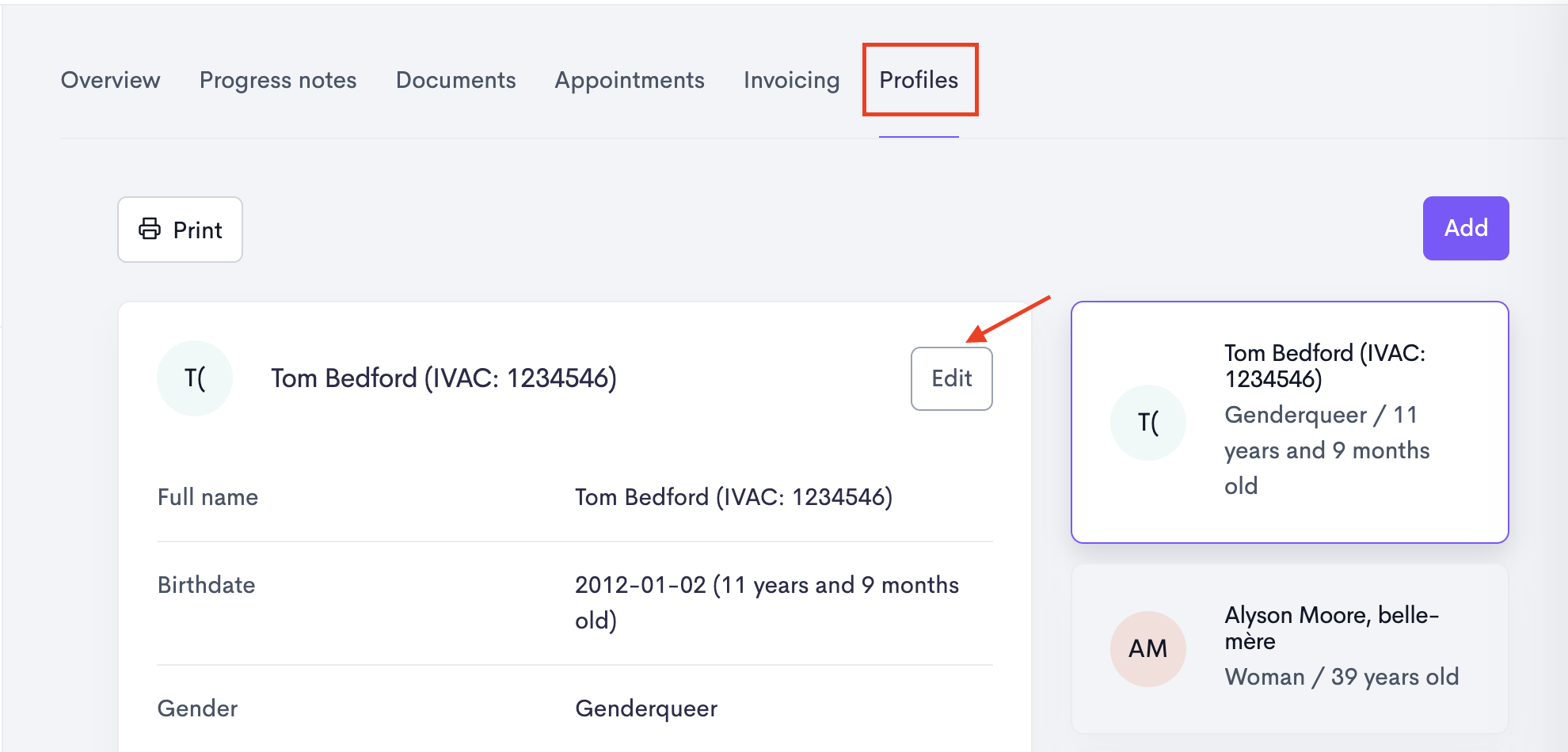Click the Full name value Tom Bedford
1568x752 pixels.
tap(733, 497)
